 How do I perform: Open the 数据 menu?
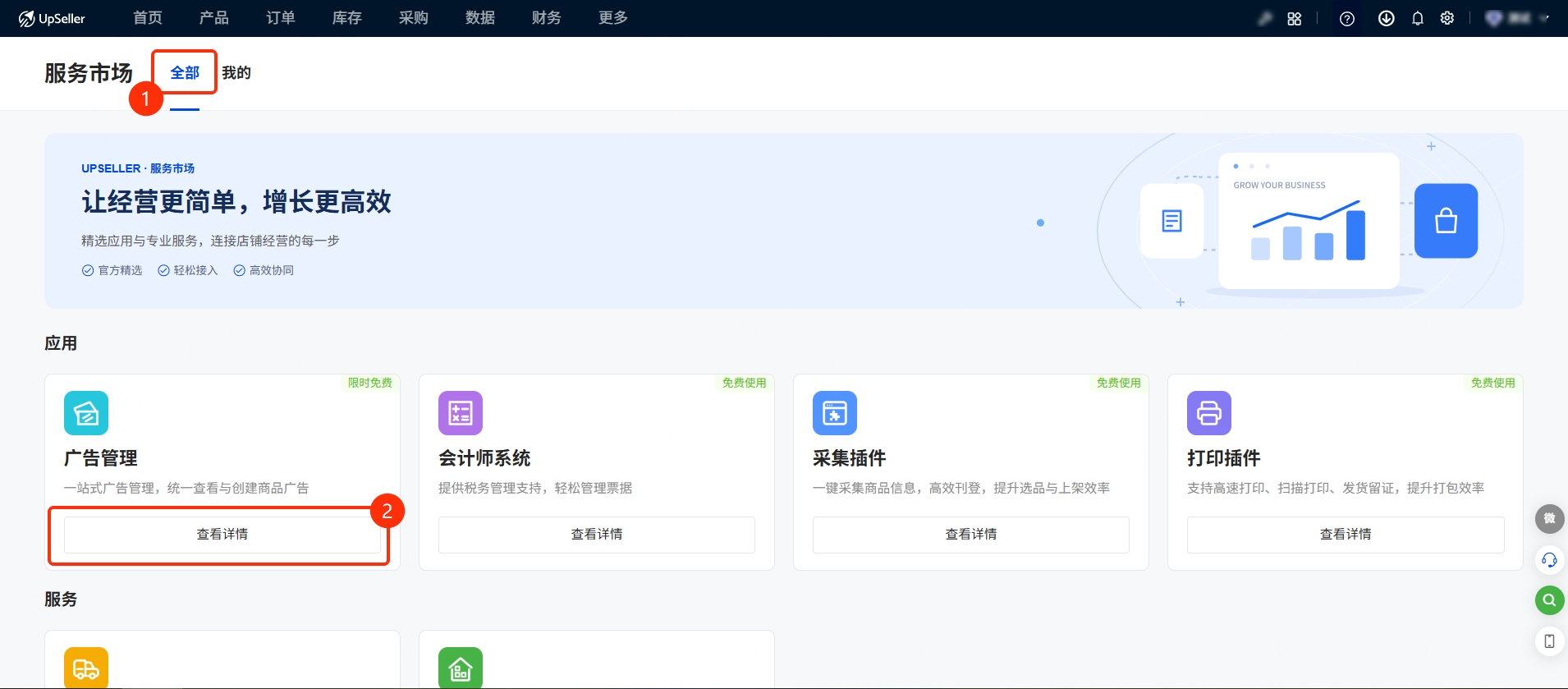coord(480,18)
